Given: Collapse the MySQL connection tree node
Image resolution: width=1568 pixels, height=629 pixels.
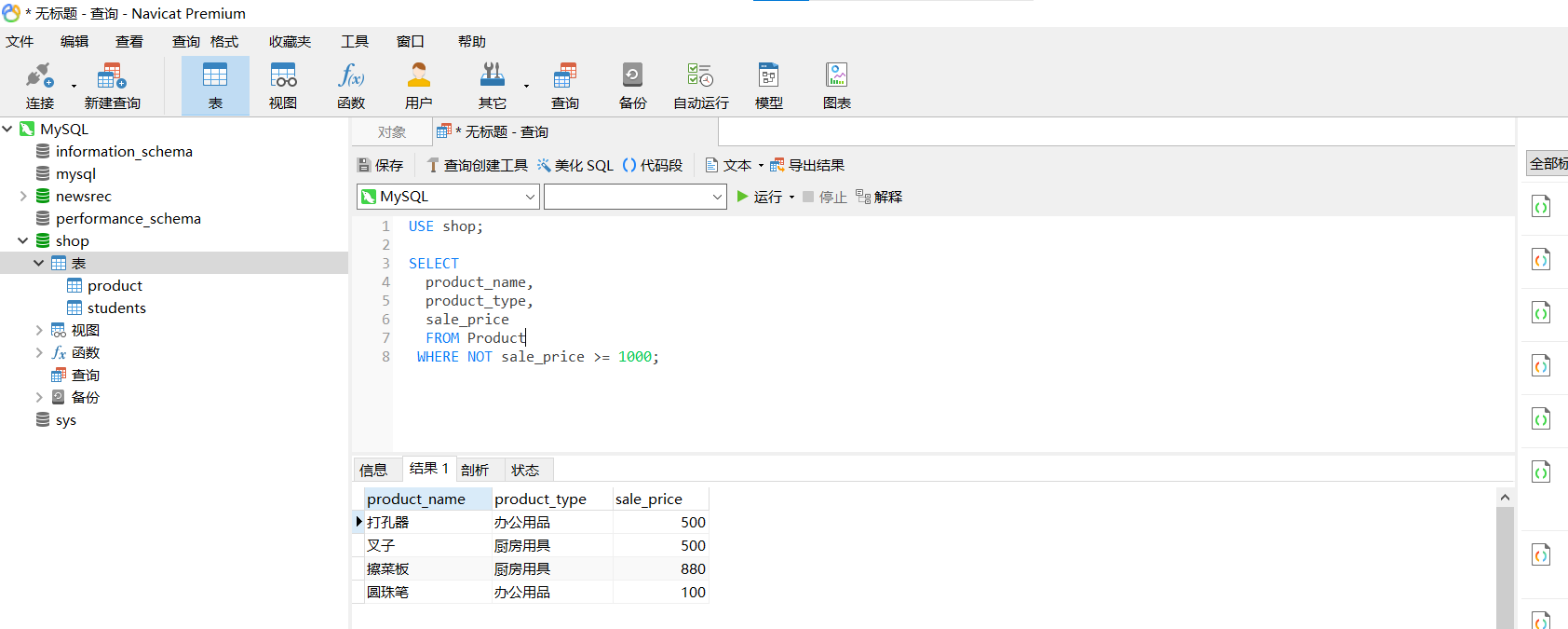Looking at the screenshot, I should pyautogui.click(x=7, y=129).
